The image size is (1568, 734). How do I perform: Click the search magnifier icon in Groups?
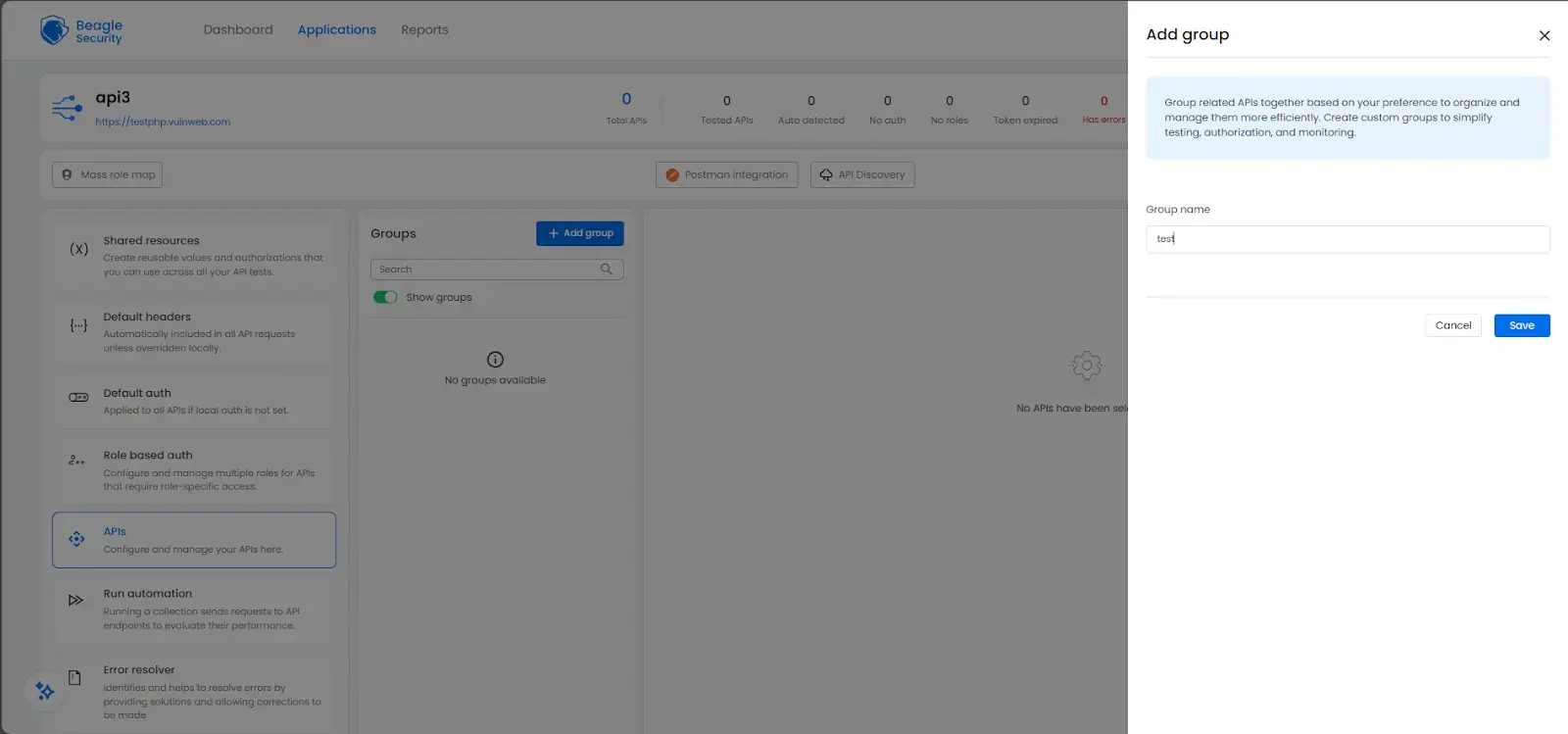607,269
